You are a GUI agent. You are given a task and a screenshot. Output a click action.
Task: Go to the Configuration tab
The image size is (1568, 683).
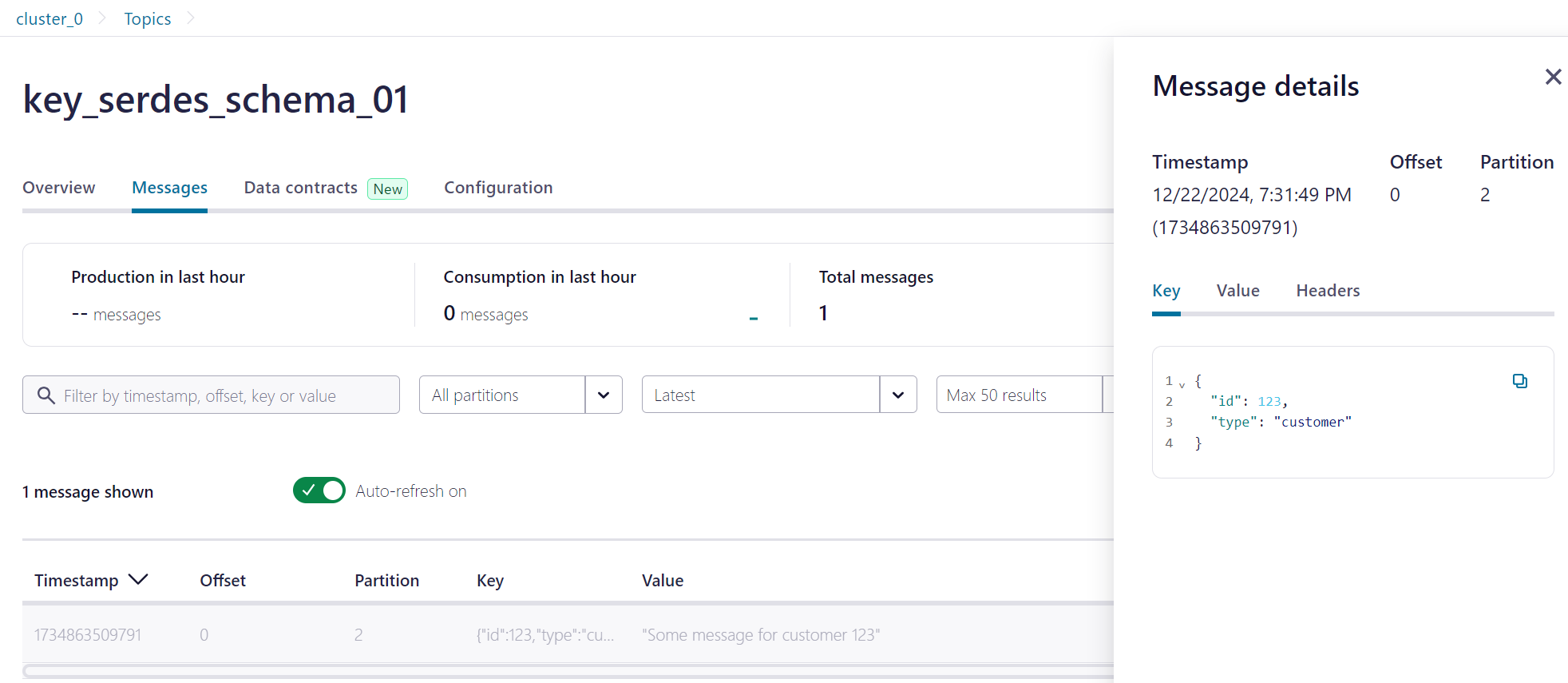point(498,188)
